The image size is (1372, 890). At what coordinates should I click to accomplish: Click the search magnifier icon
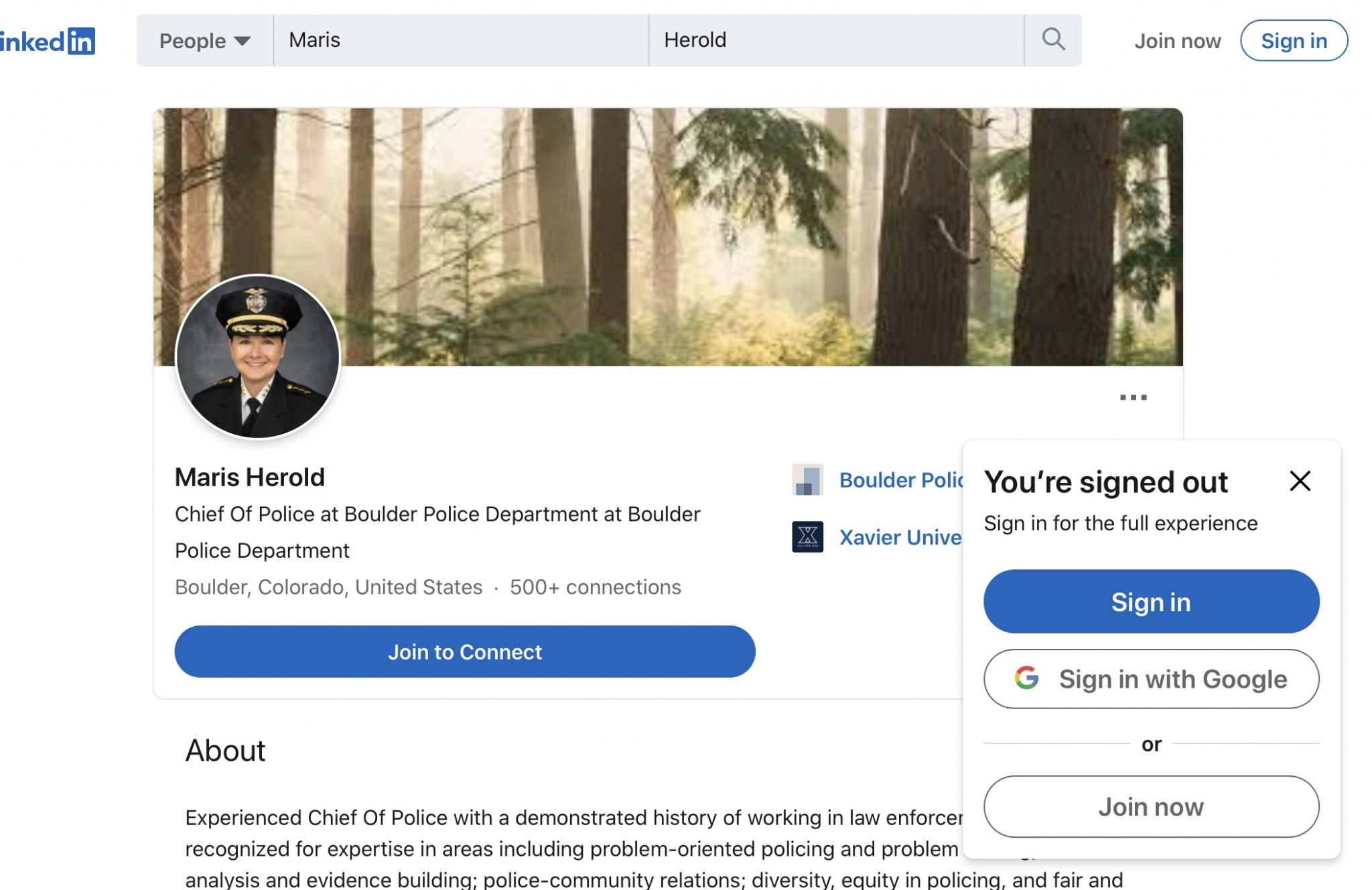point(1053,40)
